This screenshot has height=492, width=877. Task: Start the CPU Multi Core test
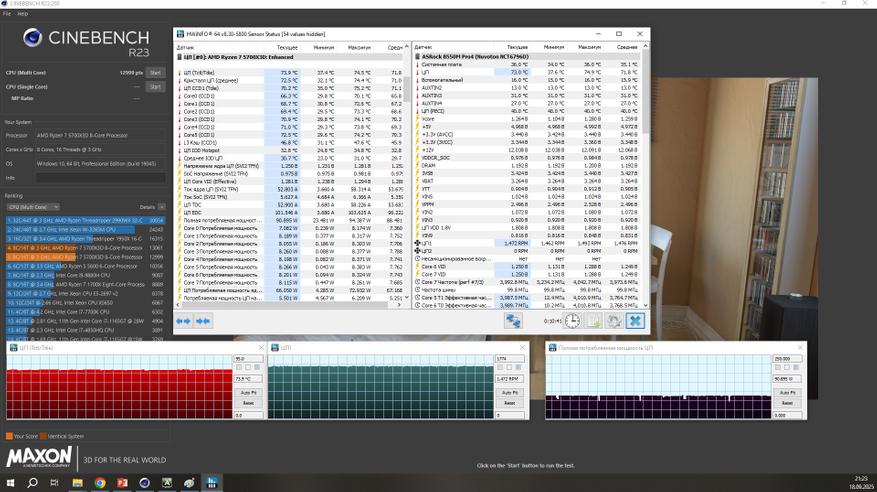[155, 73]
